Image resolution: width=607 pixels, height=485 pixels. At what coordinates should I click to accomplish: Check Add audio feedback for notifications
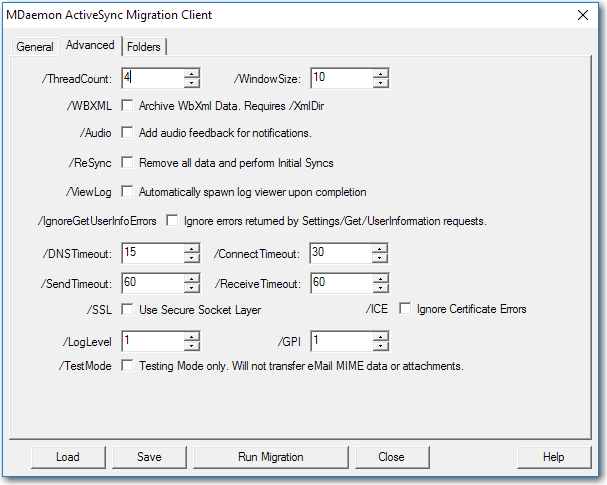128,132
